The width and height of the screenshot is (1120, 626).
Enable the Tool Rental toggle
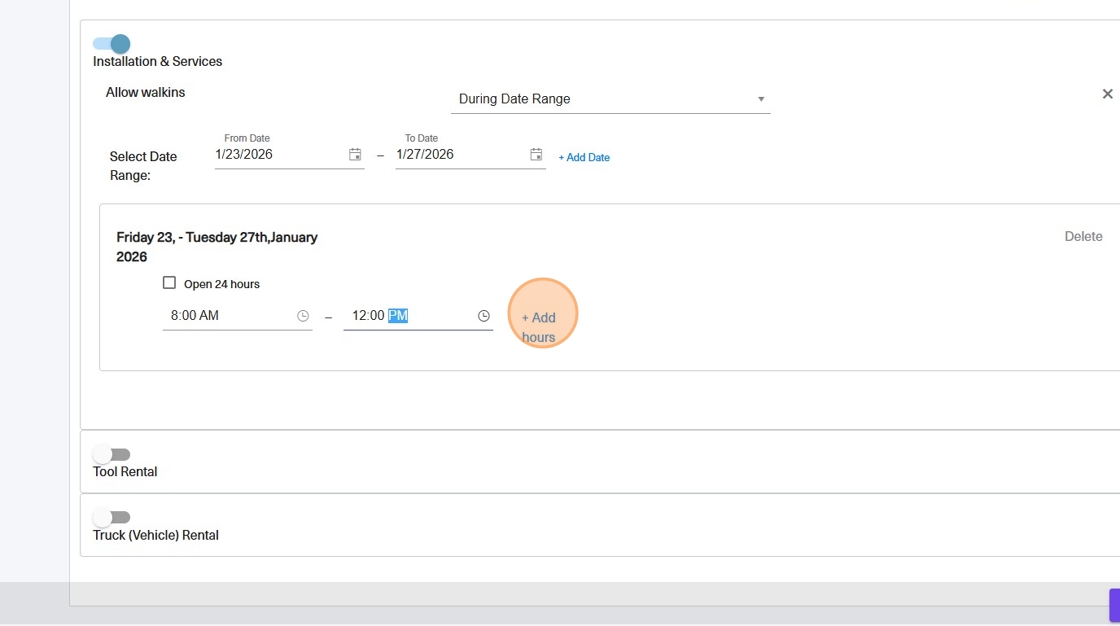(112, 455)
